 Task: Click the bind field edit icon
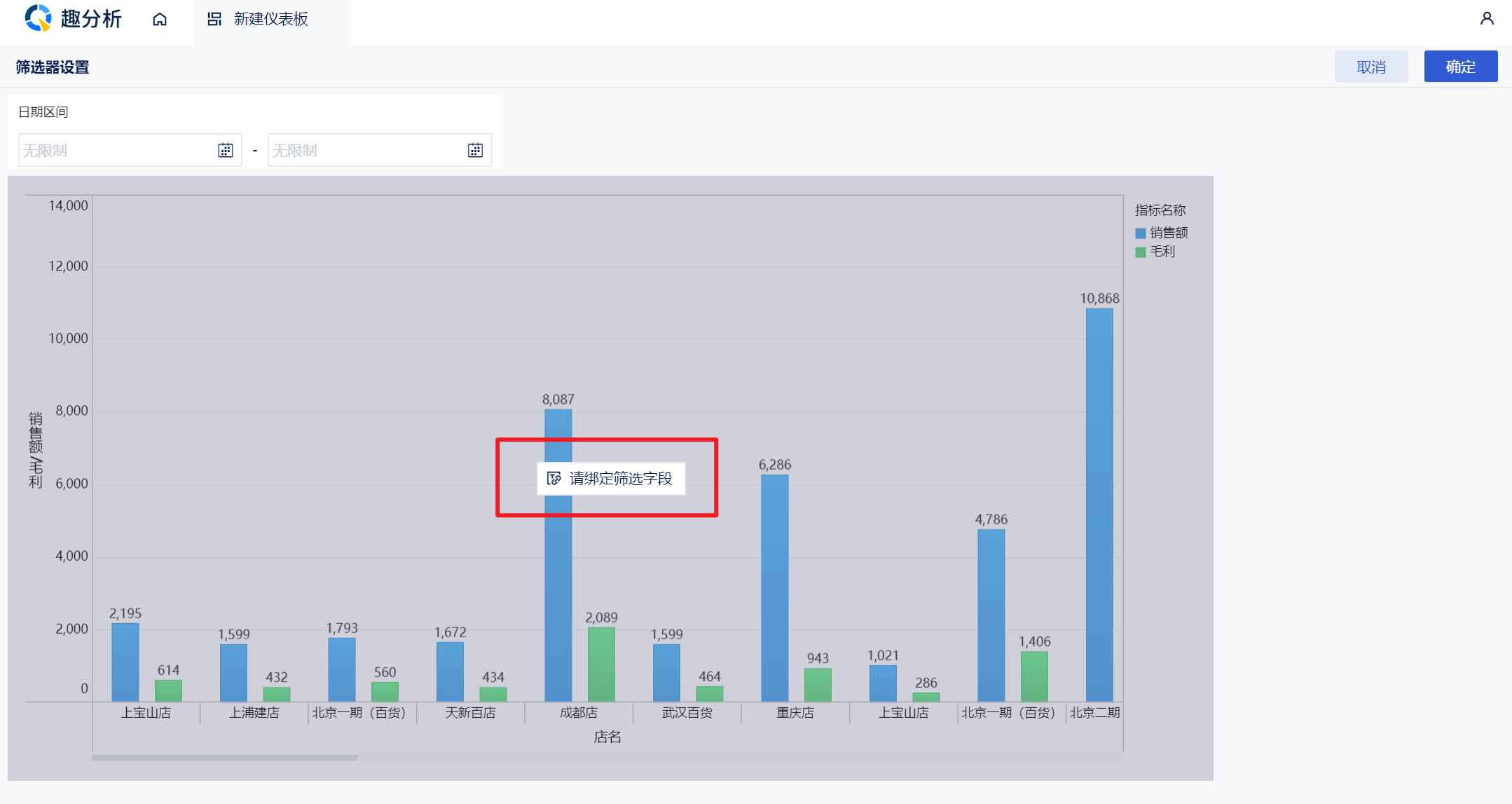pyautogui.click(x=554, y=479)
